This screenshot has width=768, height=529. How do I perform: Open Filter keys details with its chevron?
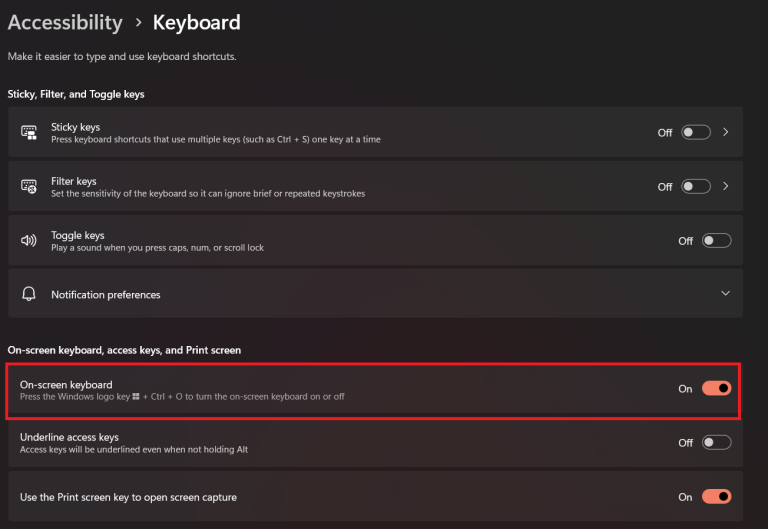725,186
